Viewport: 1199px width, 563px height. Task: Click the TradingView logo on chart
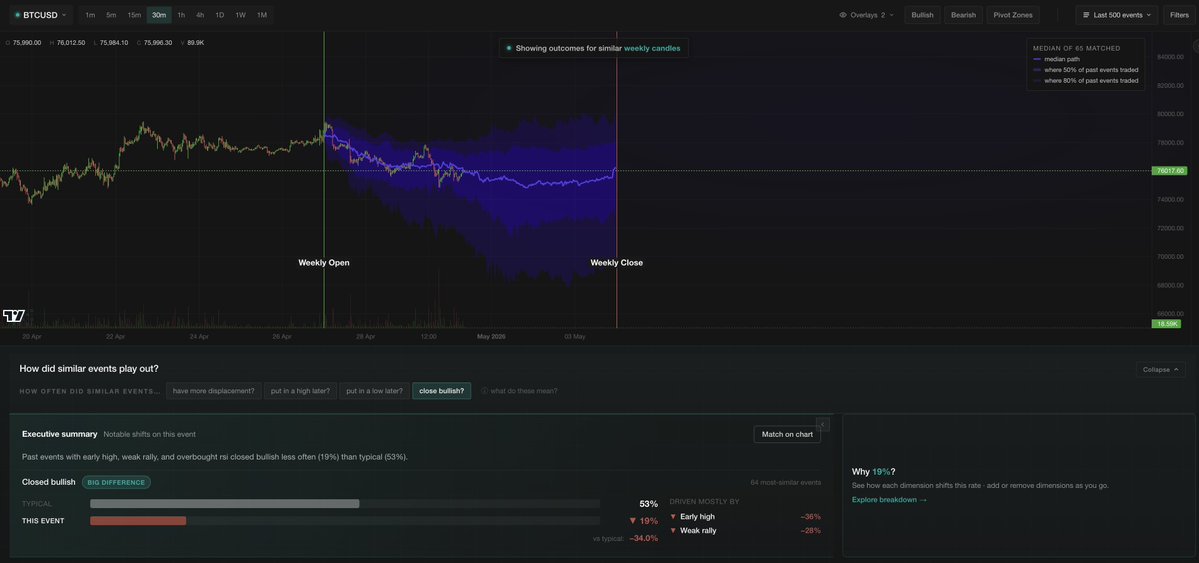pyautogui.click(x=14, y=315)
